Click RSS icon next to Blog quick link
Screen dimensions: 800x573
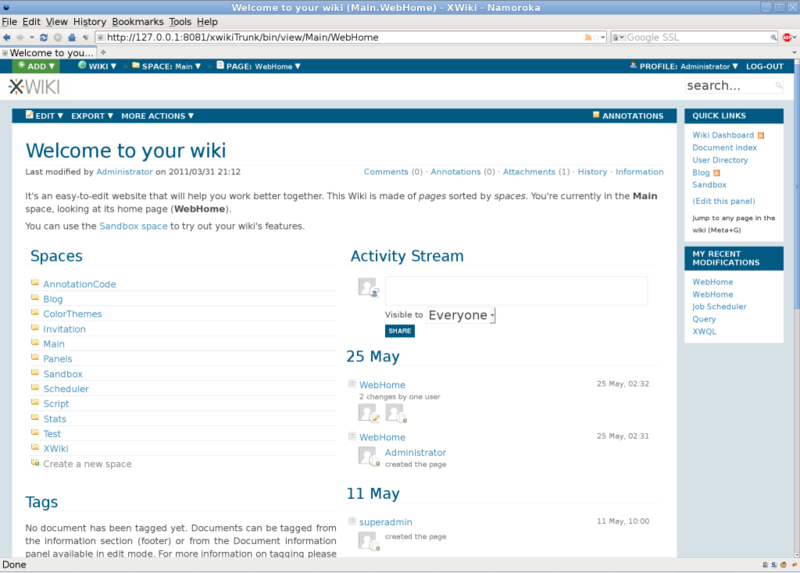tap(716, 173)
